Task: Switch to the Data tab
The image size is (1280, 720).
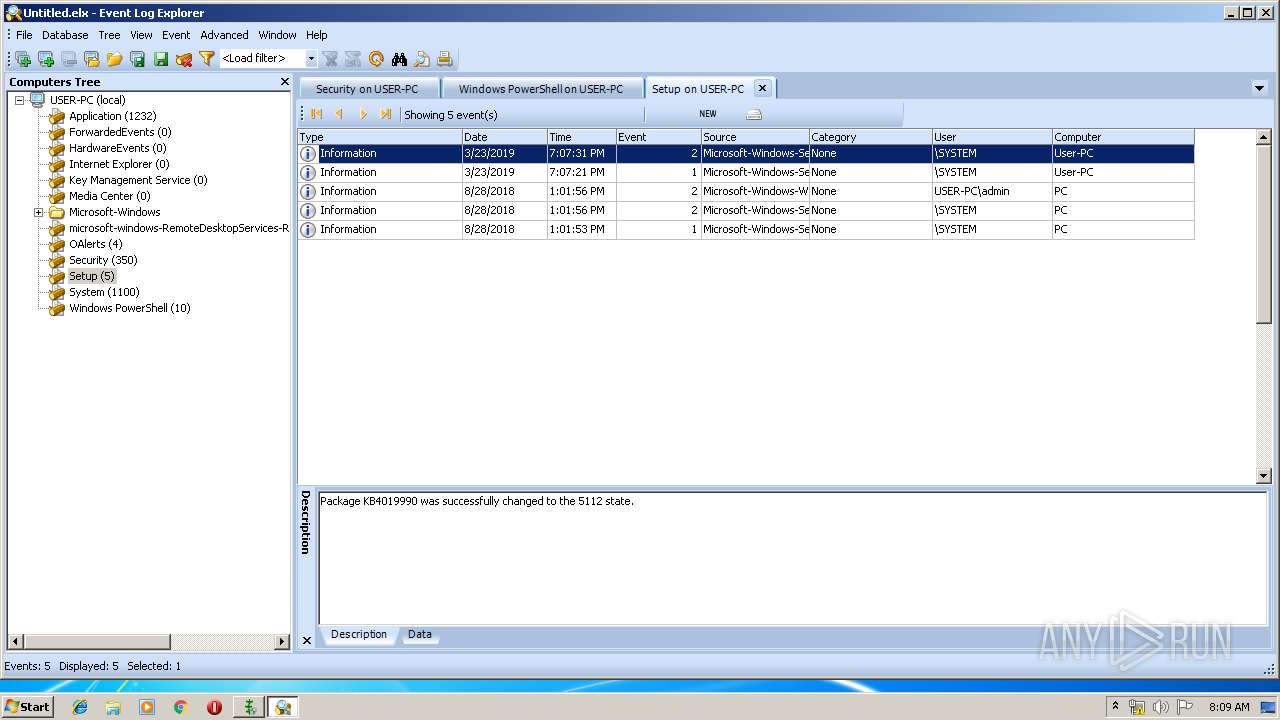Action: tap(420, 634)
